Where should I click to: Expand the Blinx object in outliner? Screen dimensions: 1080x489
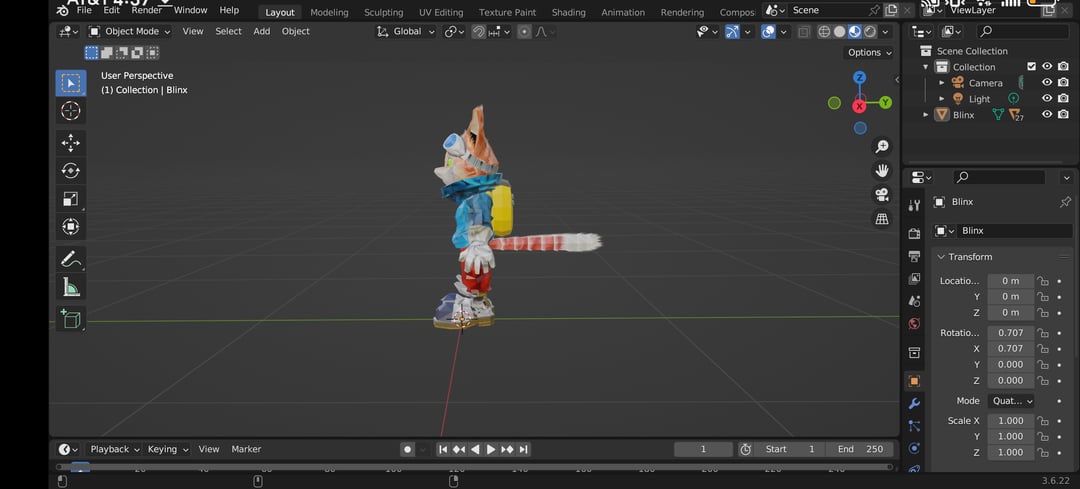(926, 115)
